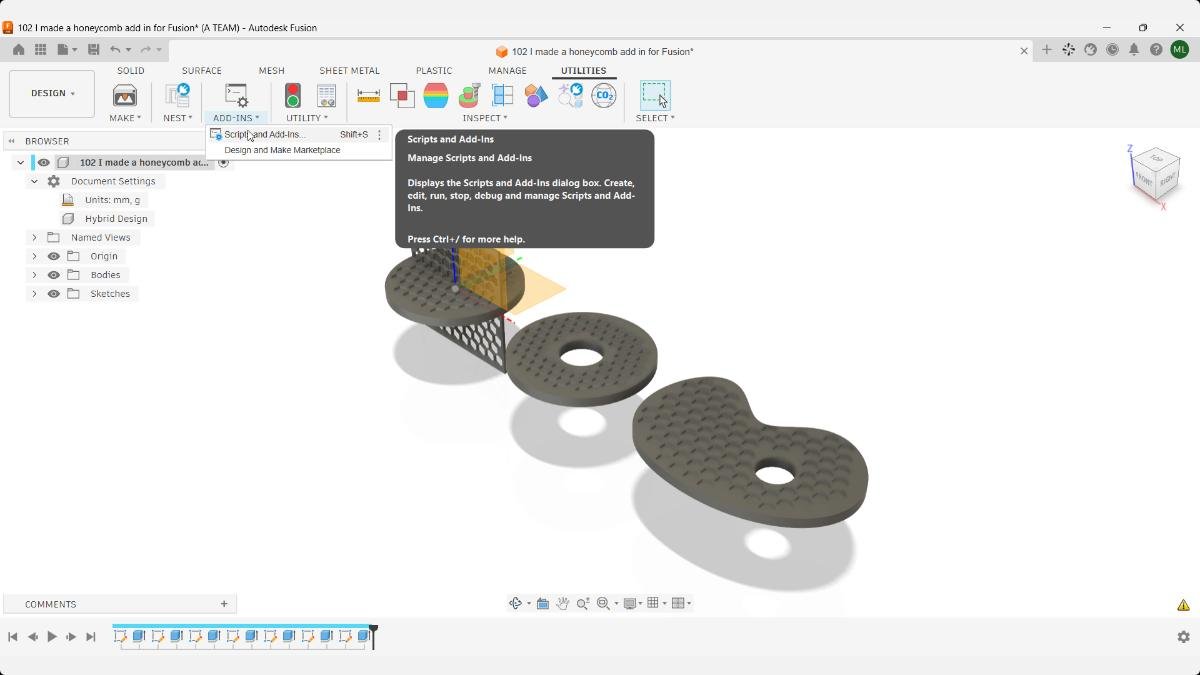
Task: Click the Orbit navigation icon
Action: click(x=516, y=603)
